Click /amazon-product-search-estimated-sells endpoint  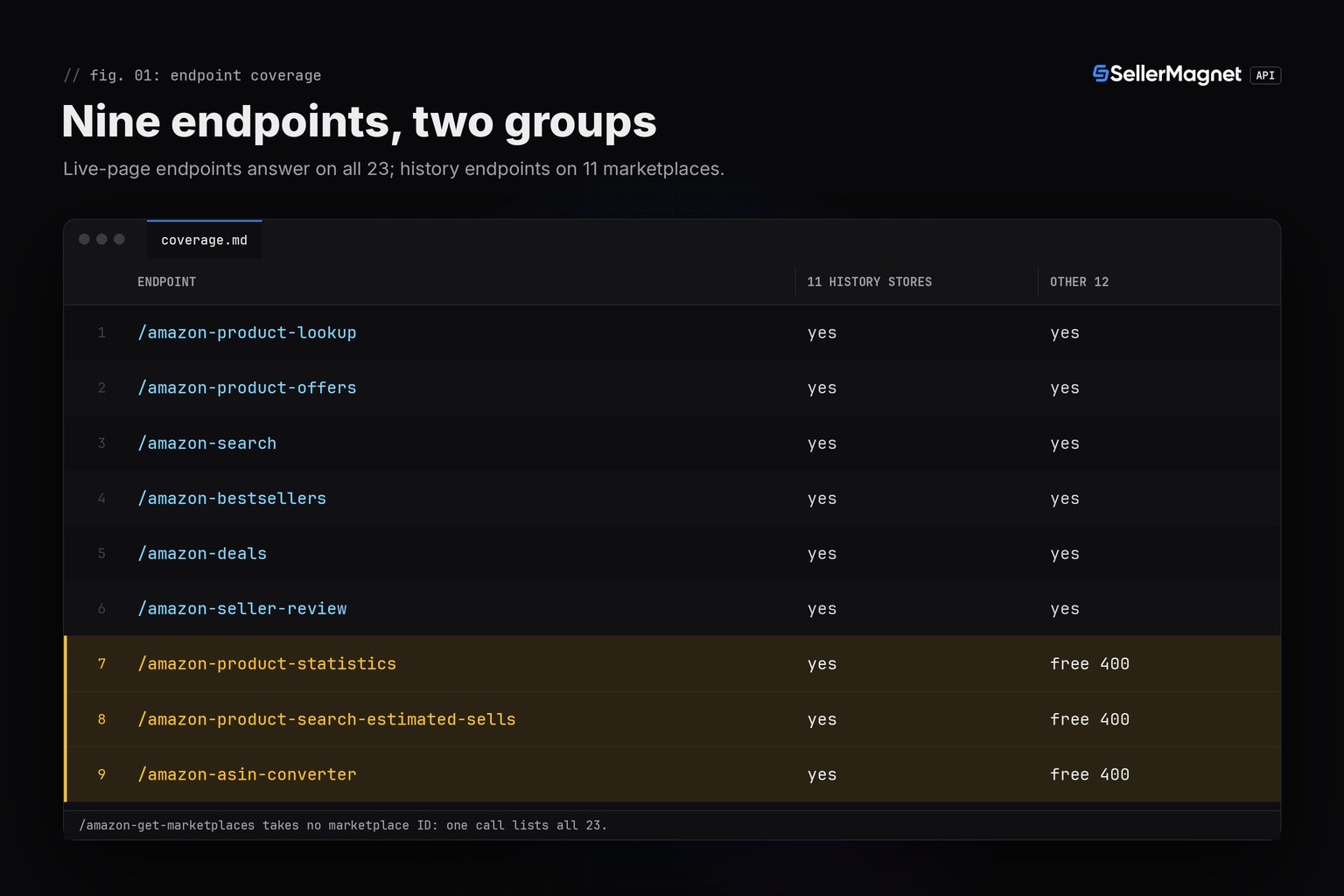[x=326, y=719]
